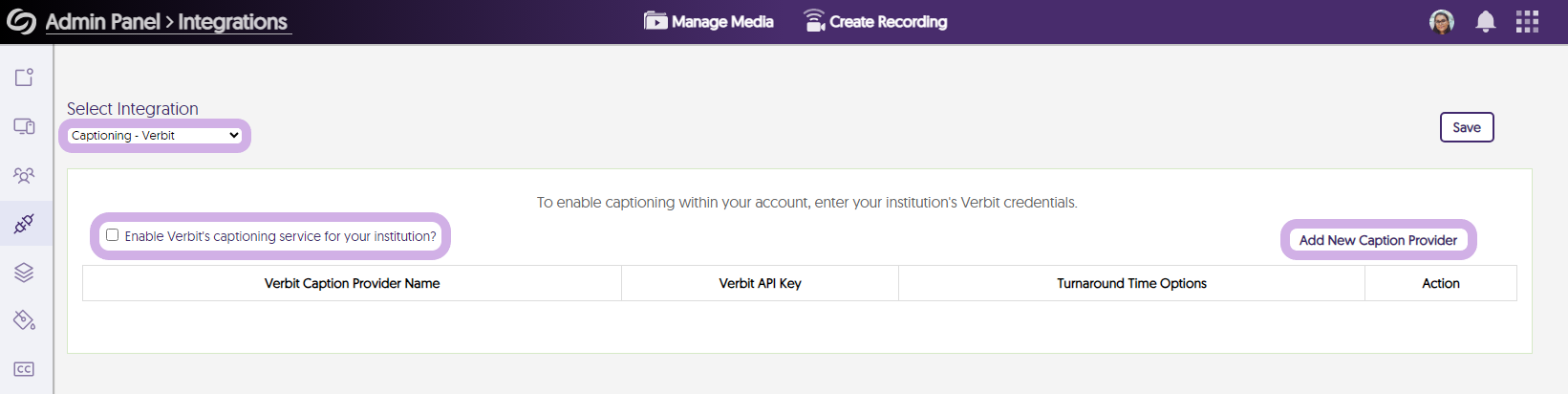Open the user profile avatar

point(1441,22)
